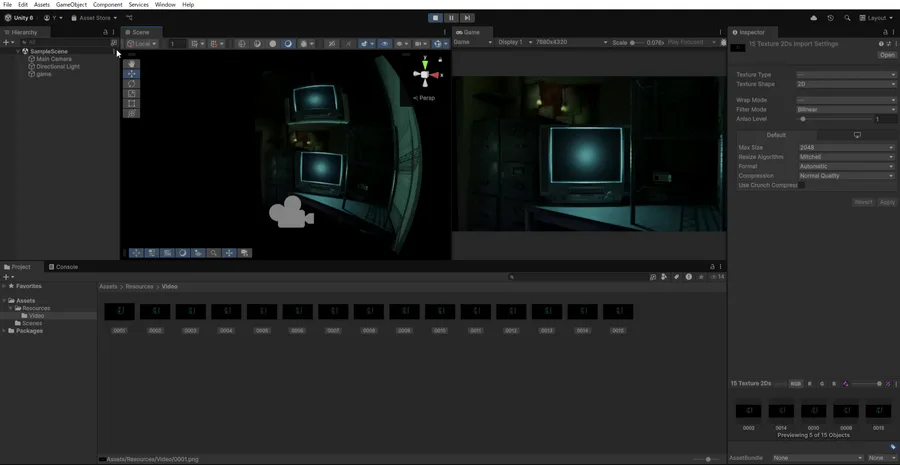
Task: Open the GameObject menu
Action: pos(71,5)
